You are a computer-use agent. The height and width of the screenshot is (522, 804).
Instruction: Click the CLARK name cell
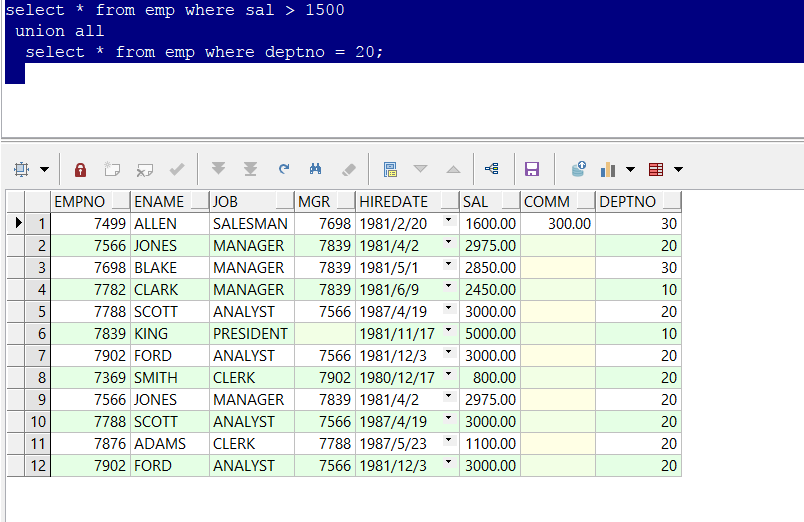[x=170, y=290]
